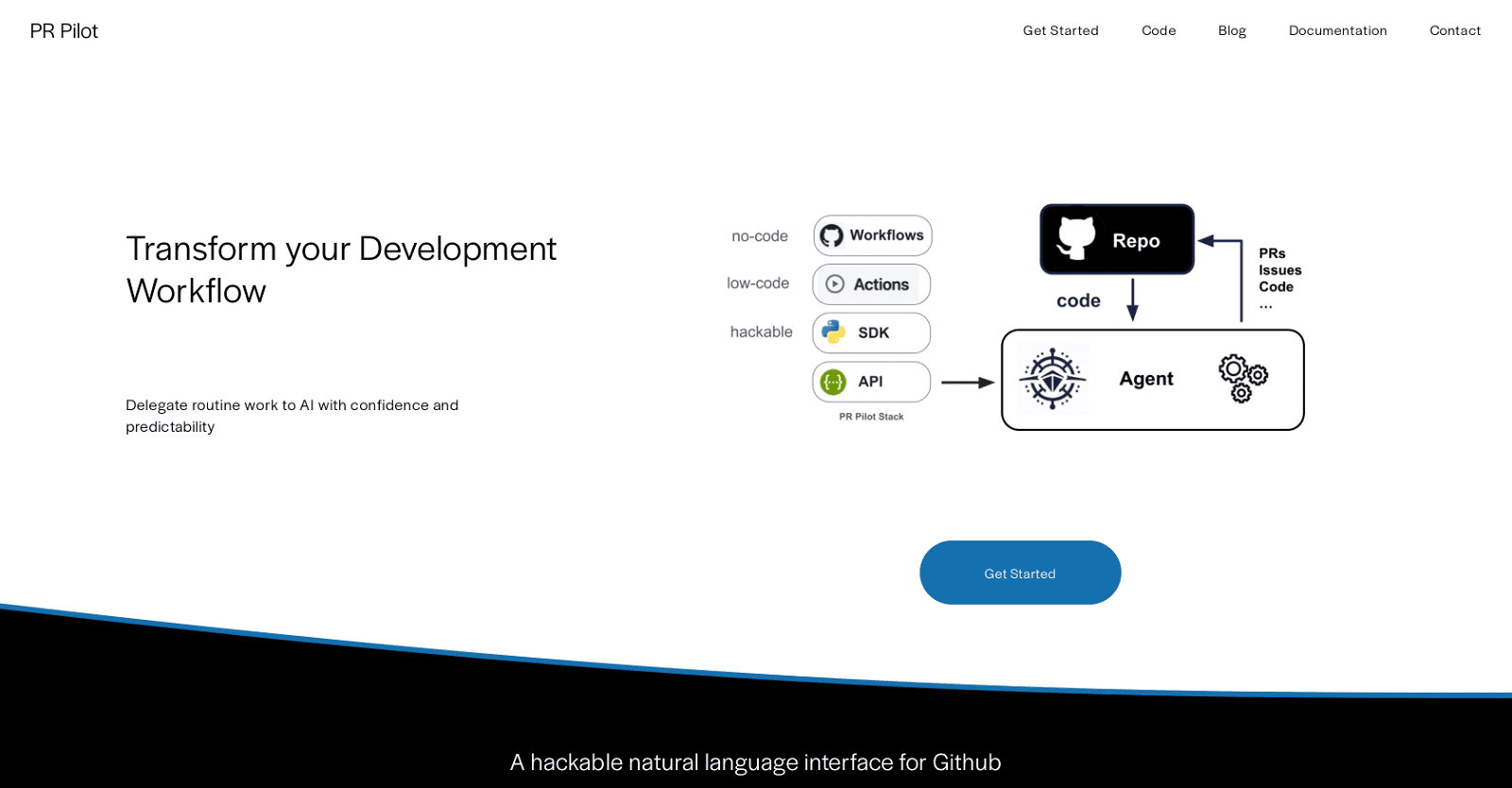Click the play icon in Actions pill
Screen dimensions: 1512x788
(x=835, y=283)
